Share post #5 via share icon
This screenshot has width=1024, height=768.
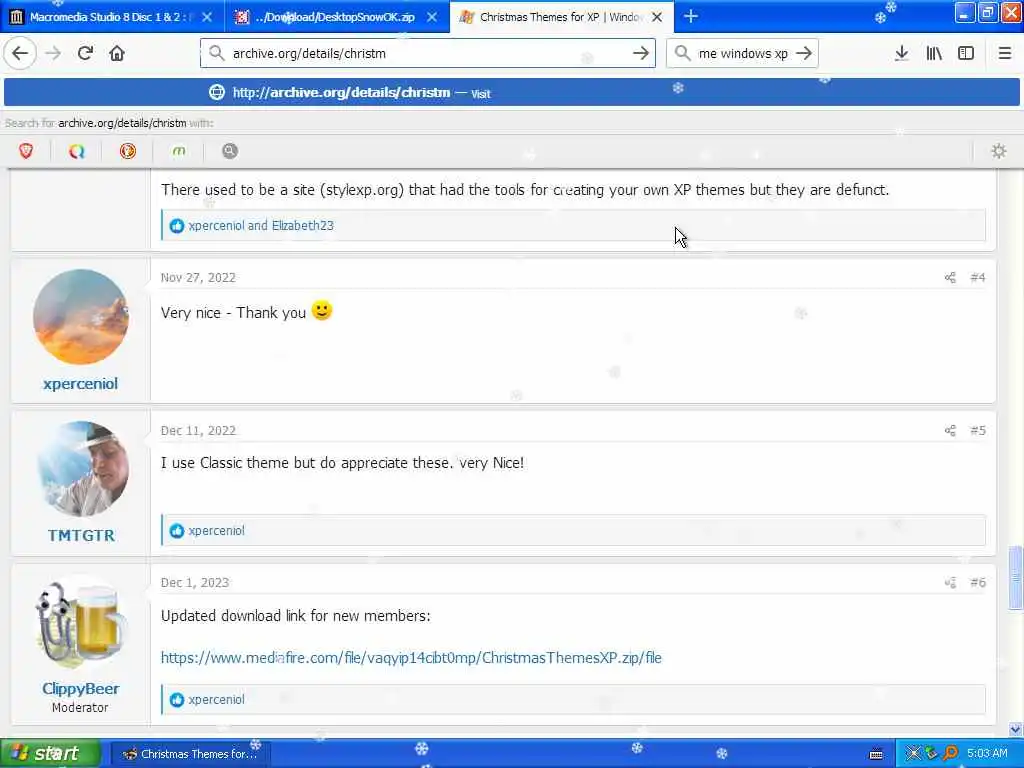[950, 430]
